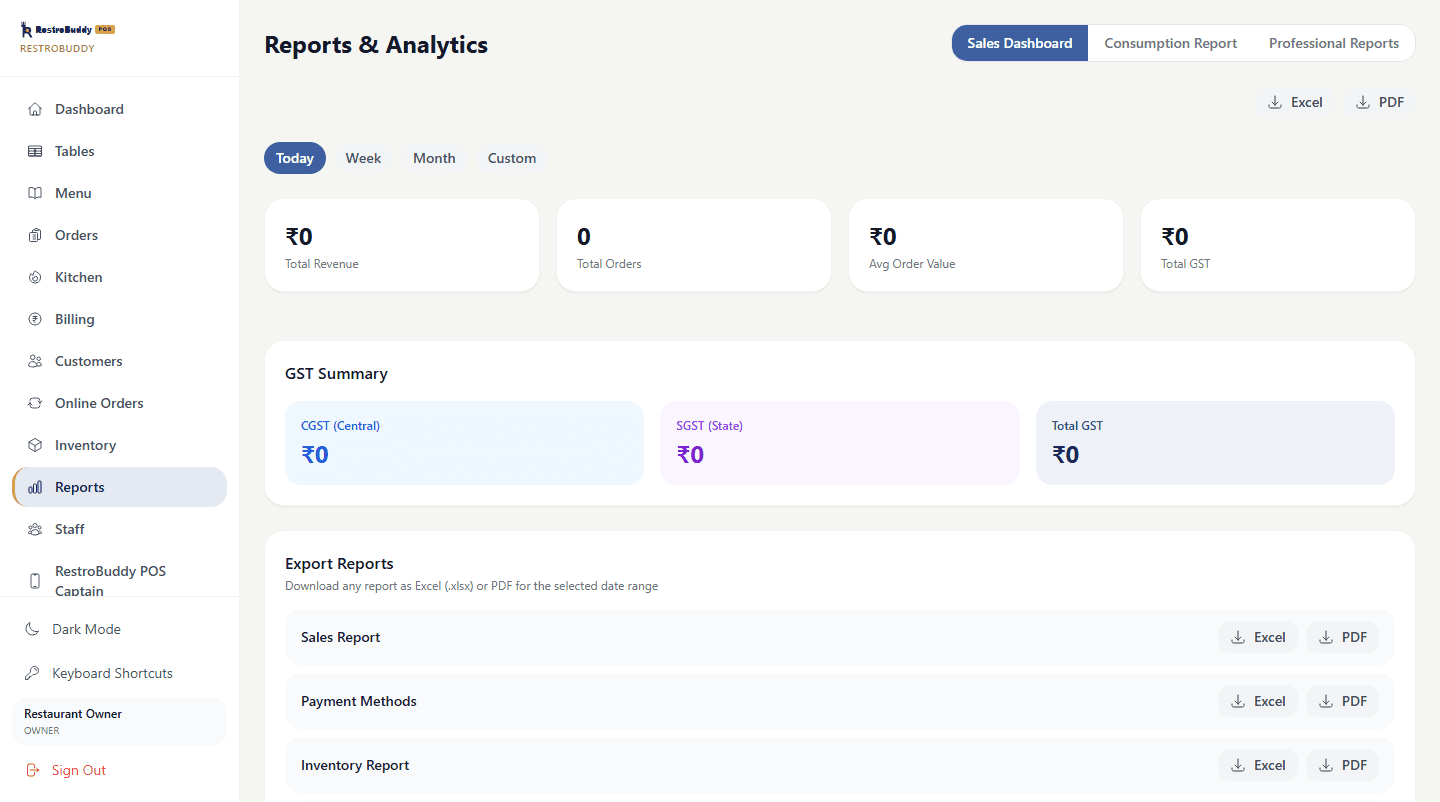Click the Dashboard home icon in sidebar
The width and height of the screenshot is (1440, 802).
coord(35,109)
